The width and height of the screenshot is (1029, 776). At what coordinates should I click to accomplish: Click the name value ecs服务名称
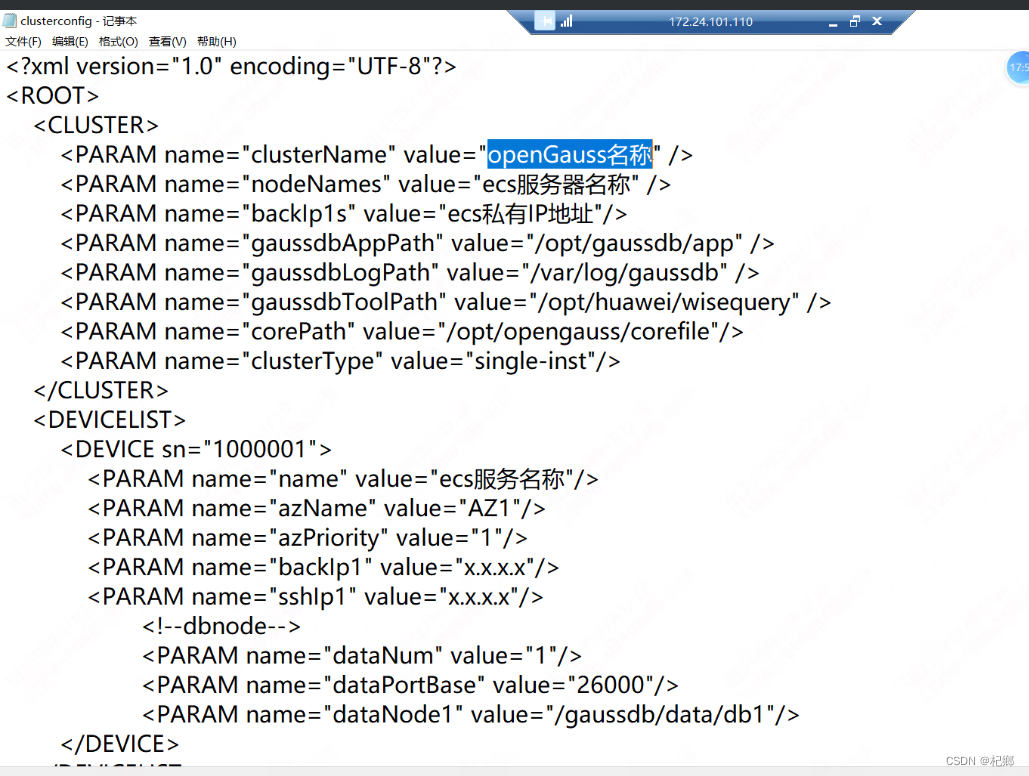click(502, 479)
